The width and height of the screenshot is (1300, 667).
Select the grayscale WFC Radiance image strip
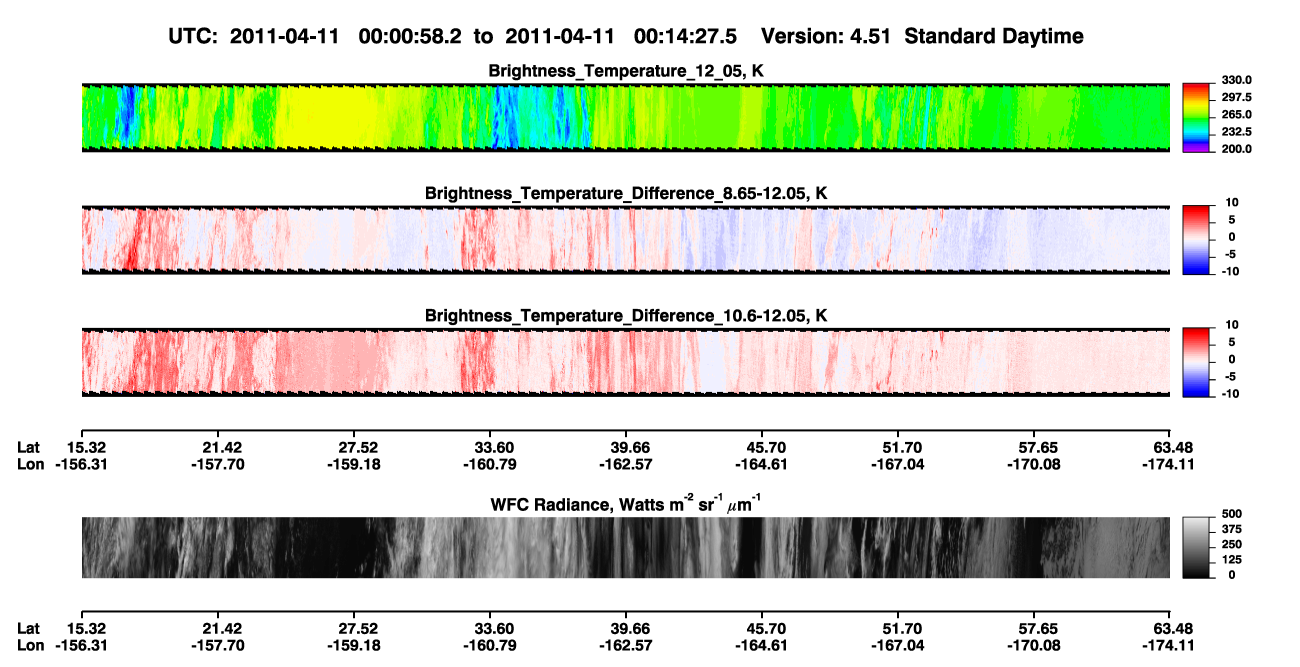pos(626,548)
